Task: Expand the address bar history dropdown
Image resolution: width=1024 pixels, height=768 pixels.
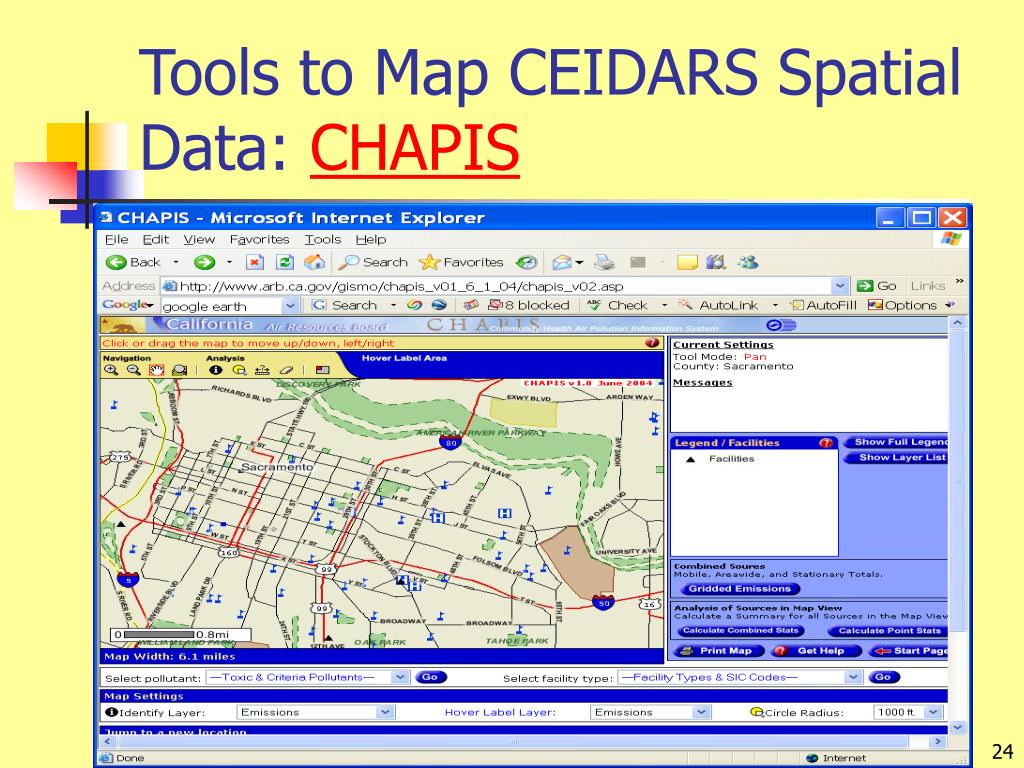Action: tap(840, 285)
